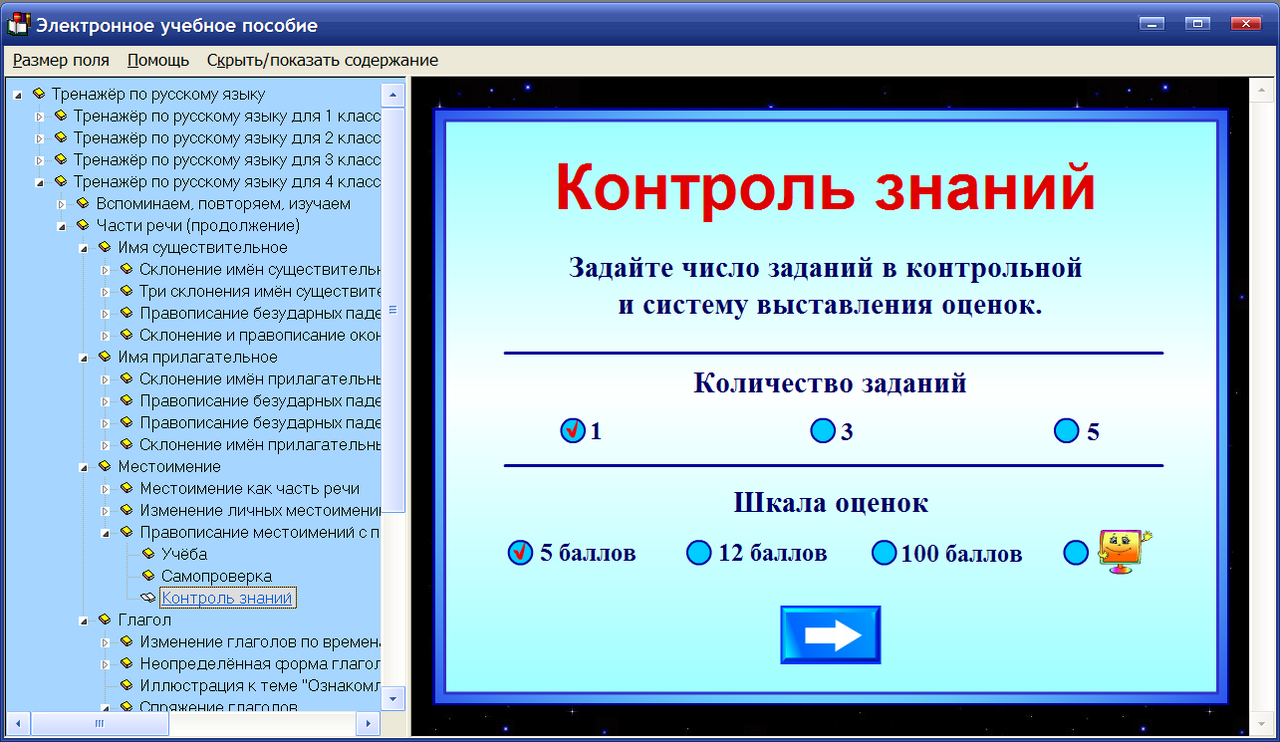
Task: Expand 'Тренажёр по русскому языку для 1 класс'
Action: pos(38,115)
